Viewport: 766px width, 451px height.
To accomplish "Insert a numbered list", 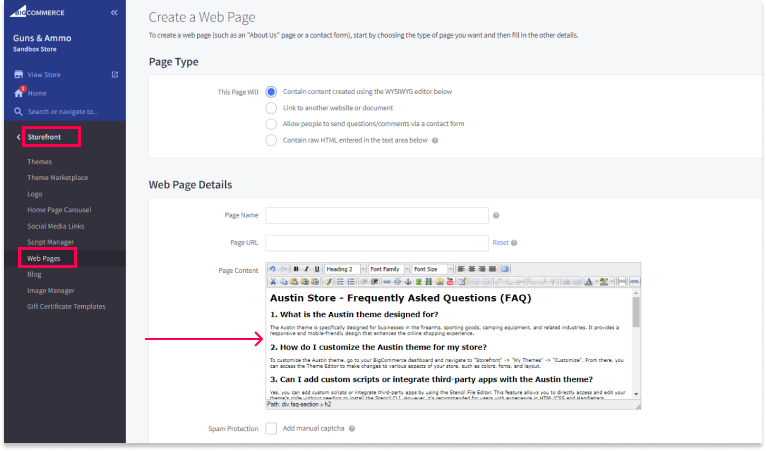I will [x=351, y=281].
